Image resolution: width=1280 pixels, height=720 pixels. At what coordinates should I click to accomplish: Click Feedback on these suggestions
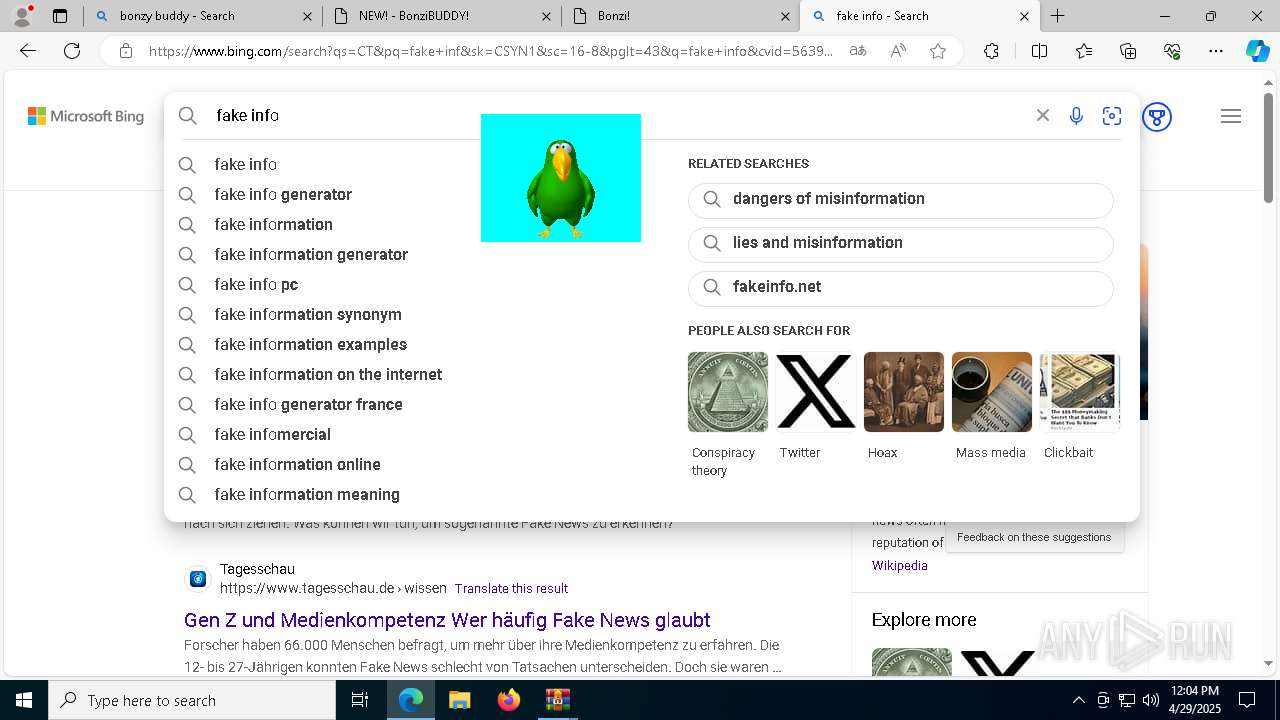pos(1034,537)
